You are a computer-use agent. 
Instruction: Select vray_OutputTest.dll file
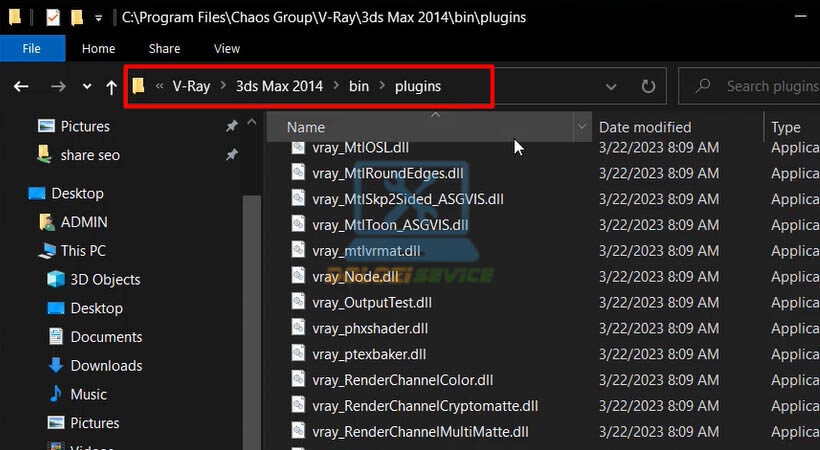(372, 302)
